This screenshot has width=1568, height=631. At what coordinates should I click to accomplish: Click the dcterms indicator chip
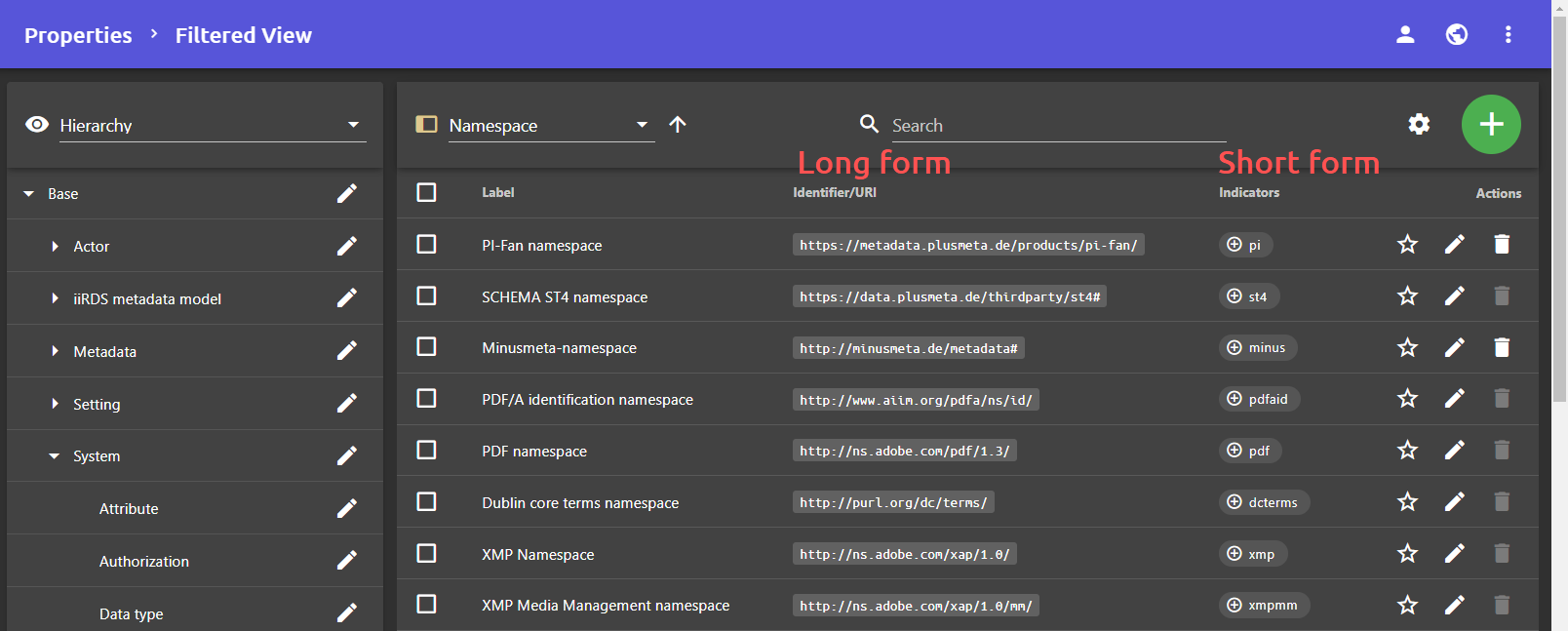click(x=1264, y=502)
